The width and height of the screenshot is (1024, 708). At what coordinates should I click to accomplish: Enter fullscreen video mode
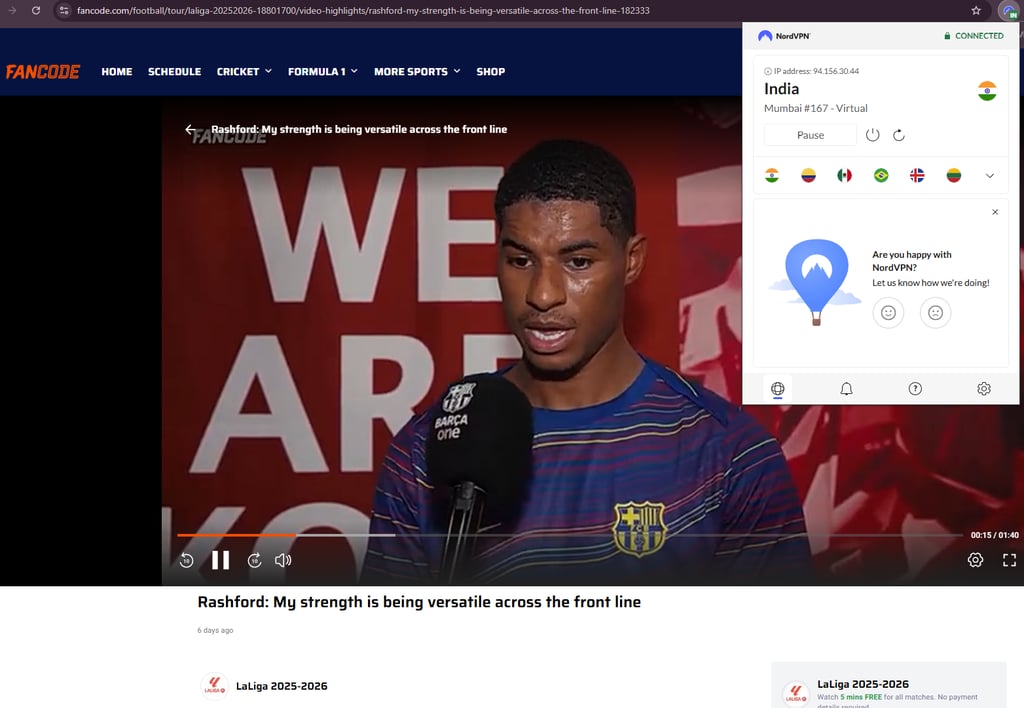[x=1009, y=560]
